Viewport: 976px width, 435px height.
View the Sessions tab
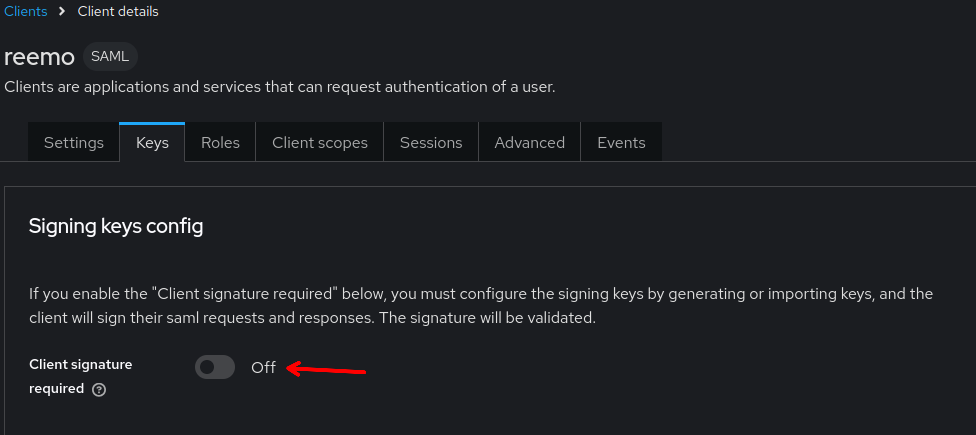point(431,142)
